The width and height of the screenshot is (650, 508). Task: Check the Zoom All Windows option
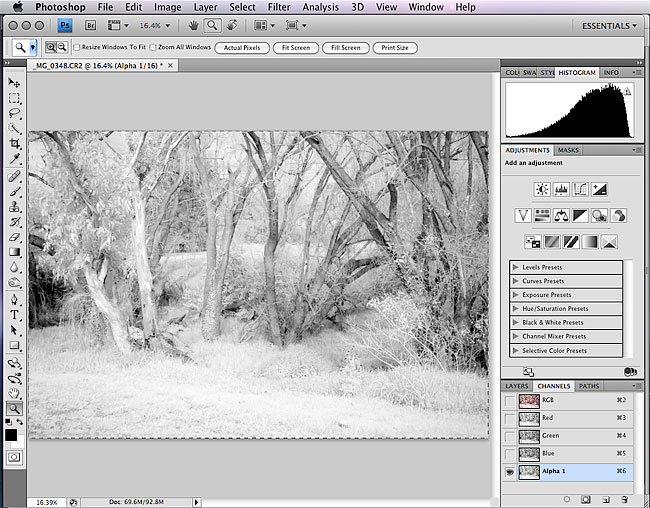(x=153, y=47)
